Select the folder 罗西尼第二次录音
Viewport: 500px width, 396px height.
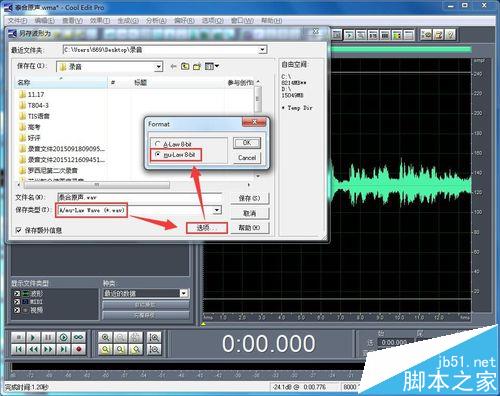click(48, 170)
